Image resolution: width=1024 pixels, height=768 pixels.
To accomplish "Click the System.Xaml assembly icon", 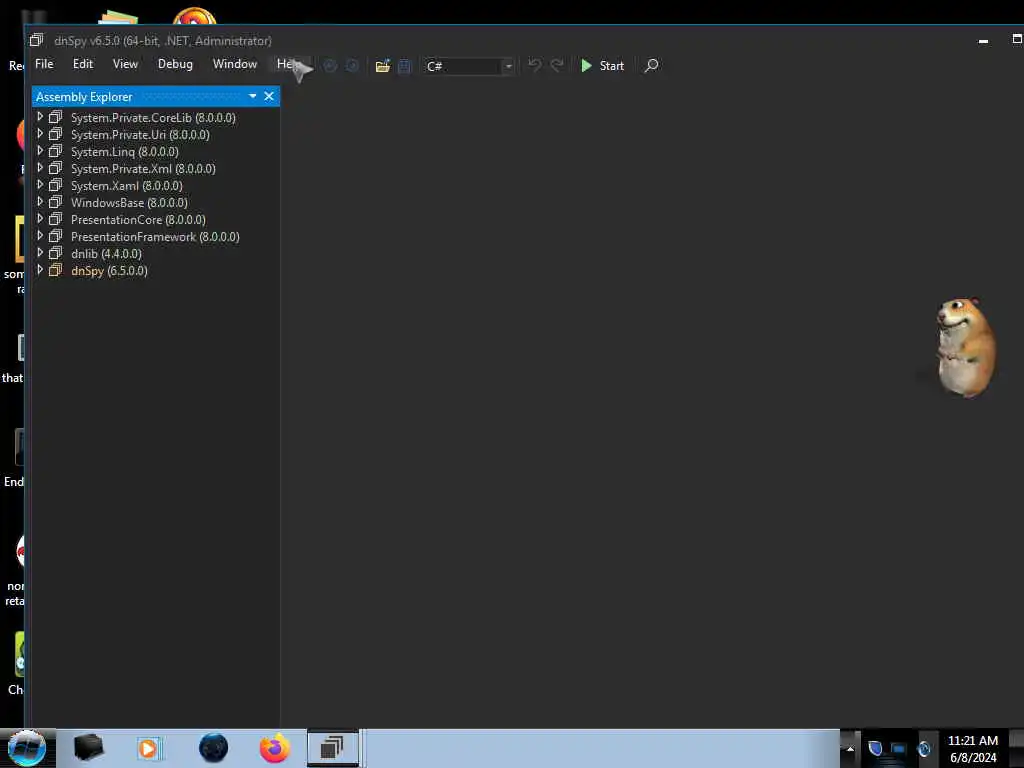I will 56,185.
